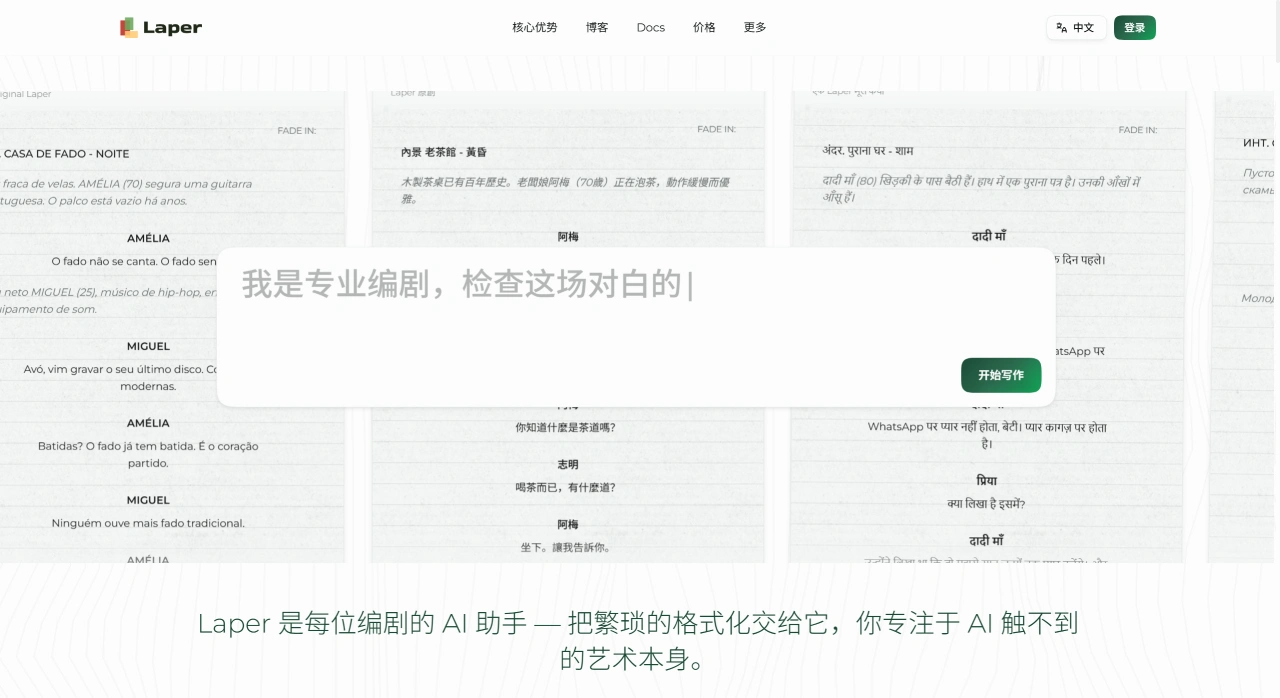Open the 中文 language selector

1076,27
